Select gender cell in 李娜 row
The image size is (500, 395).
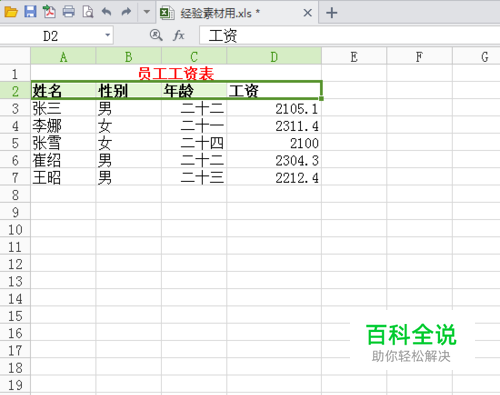click(128, 126)
